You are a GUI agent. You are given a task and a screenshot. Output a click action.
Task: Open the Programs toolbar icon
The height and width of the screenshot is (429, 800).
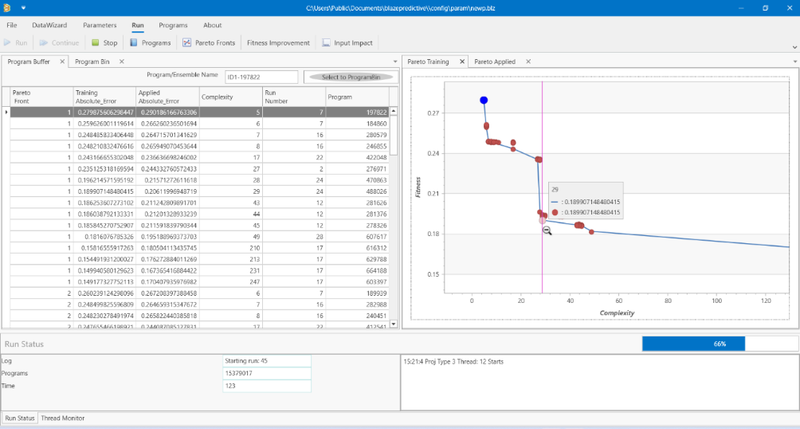tap(134, 43)
